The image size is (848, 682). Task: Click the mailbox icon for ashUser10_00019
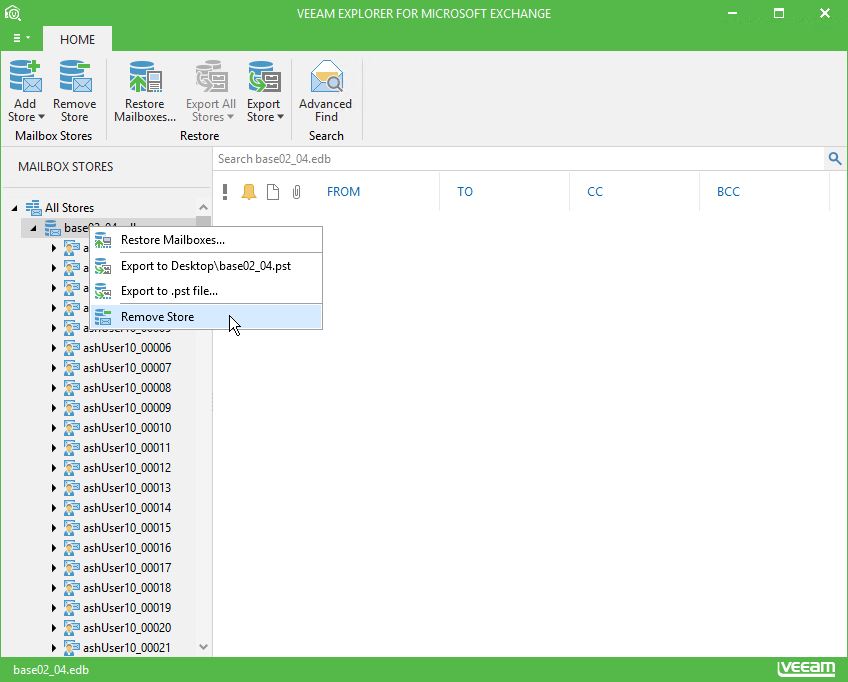point(72,608)
